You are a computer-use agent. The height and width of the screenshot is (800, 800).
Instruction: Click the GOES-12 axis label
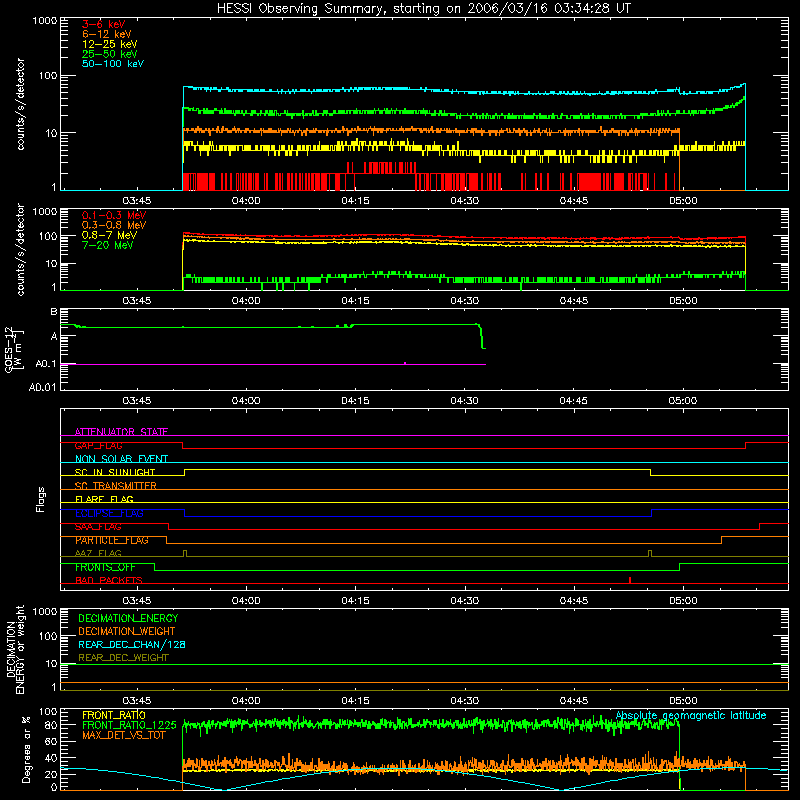pyautogui.click(x=13, y=349)
